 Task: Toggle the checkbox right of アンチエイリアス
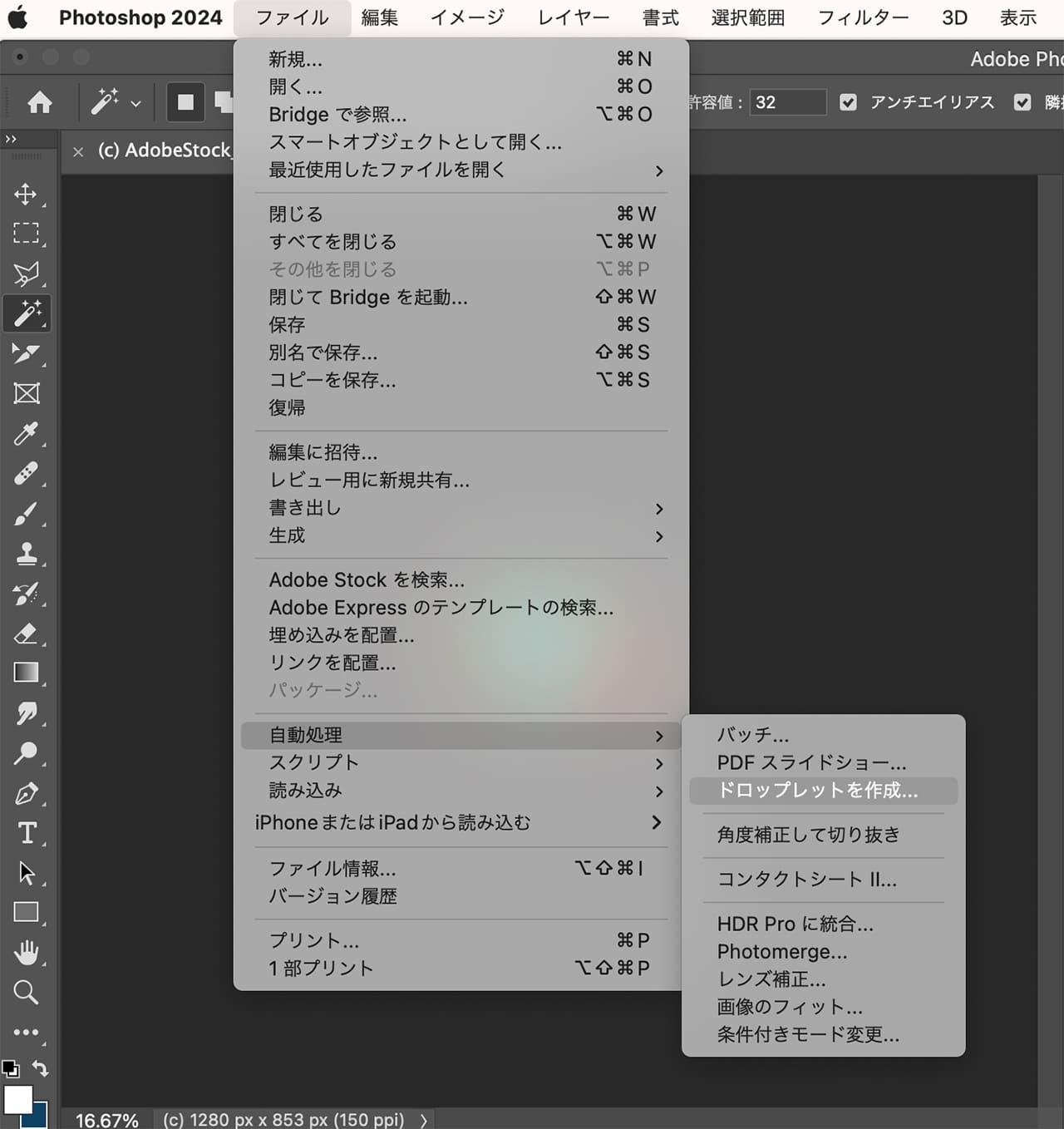(x=1022, y=102)
